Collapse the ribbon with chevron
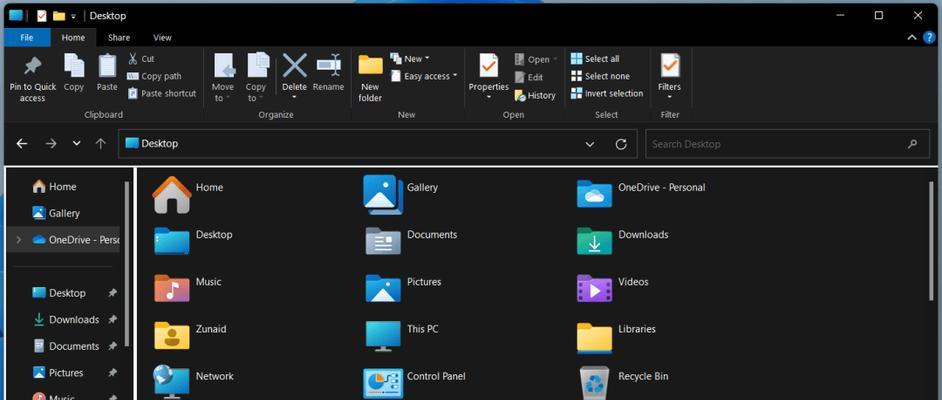 click(x=912, y=37)
